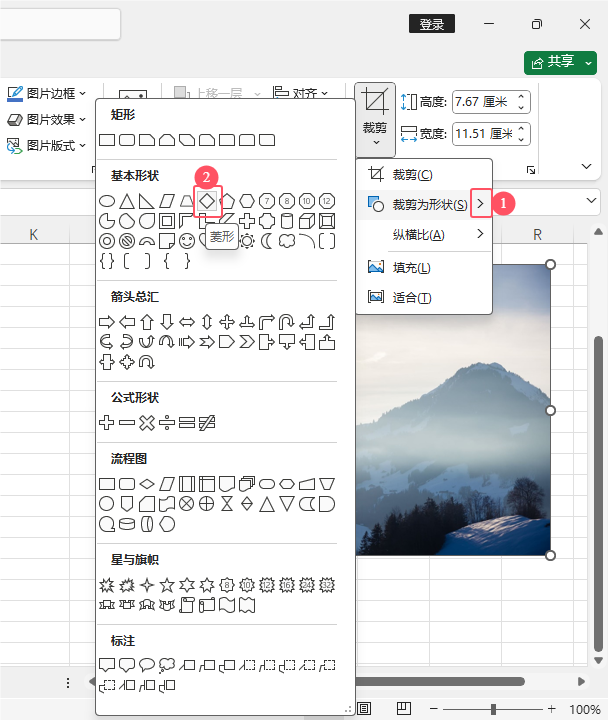The height and width of the screenshot is (720, 608).
Task: Choose the oval shape in basic shapes
Action: click(x=107, y=201)
